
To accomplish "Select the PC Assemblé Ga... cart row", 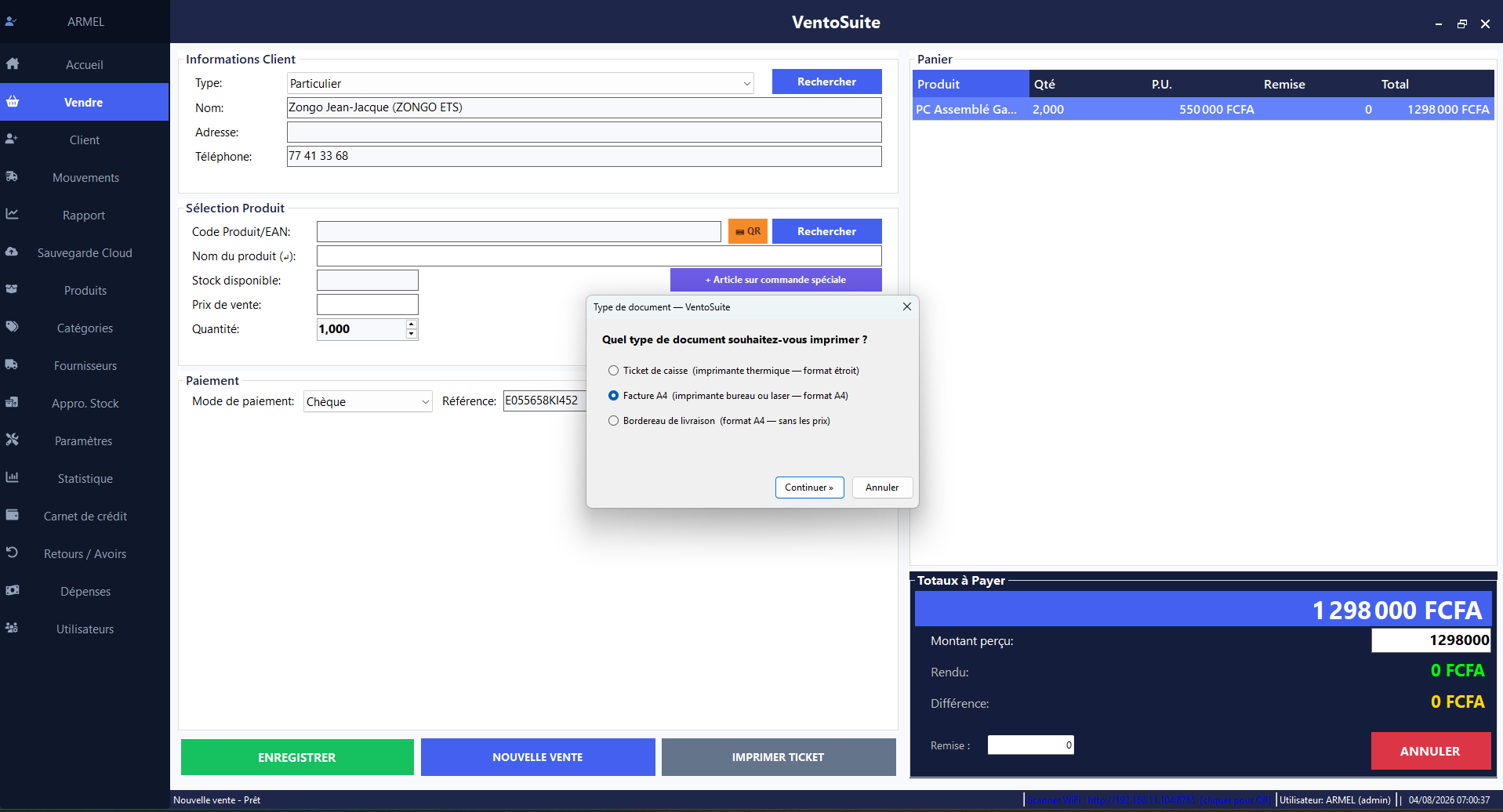I will click(x=1203, y=109).
